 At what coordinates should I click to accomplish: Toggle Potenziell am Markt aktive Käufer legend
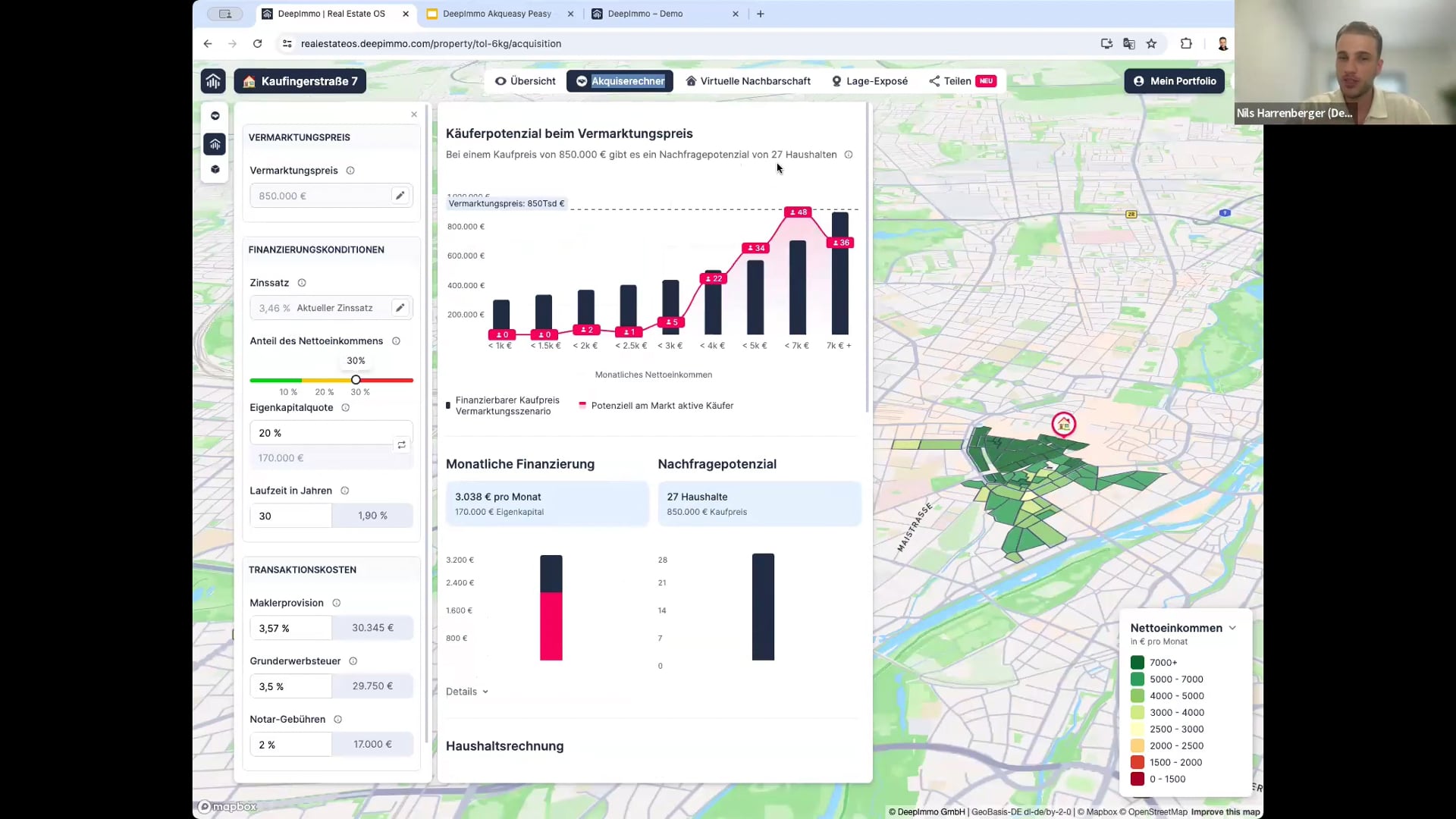656,406
